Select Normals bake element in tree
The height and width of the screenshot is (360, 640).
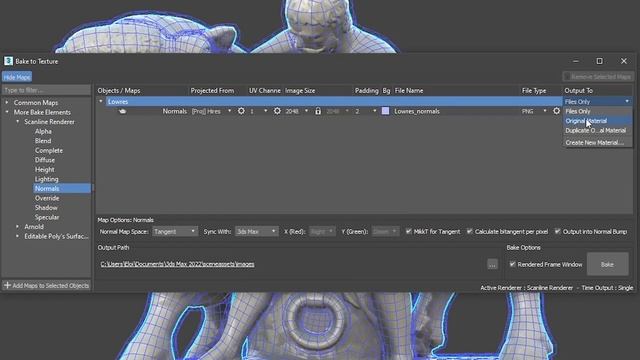(x=62, y=189)
